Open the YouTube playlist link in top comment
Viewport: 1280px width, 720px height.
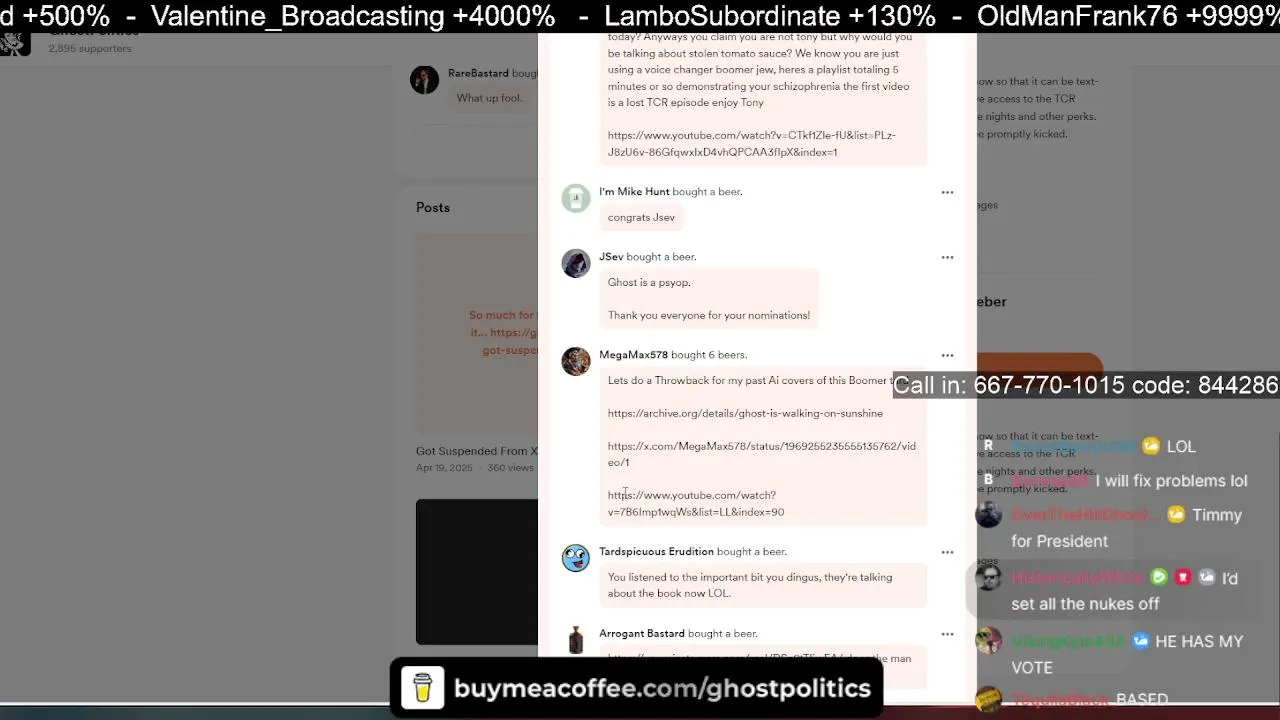[x=751, y=144]
